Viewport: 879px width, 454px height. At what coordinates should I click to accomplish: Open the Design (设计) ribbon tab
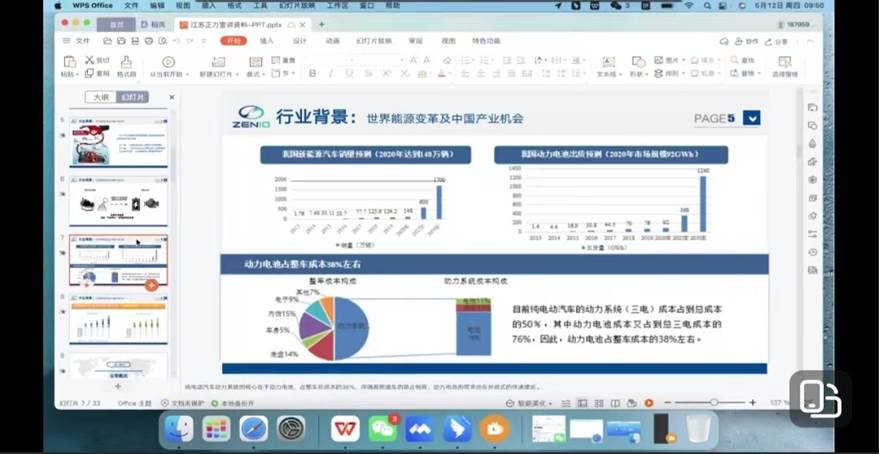(x=300, y=41)
